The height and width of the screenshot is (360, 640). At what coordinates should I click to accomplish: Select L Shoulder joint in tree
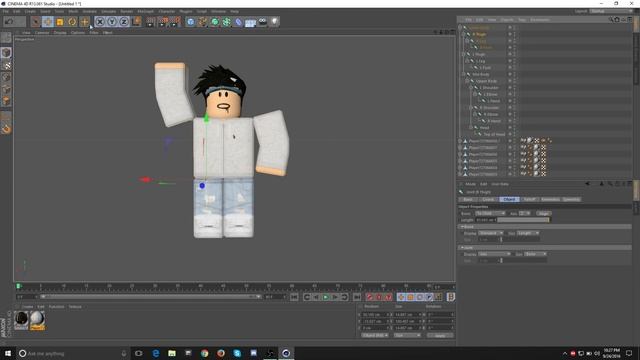pyautogui.click(x=489, y=87)
